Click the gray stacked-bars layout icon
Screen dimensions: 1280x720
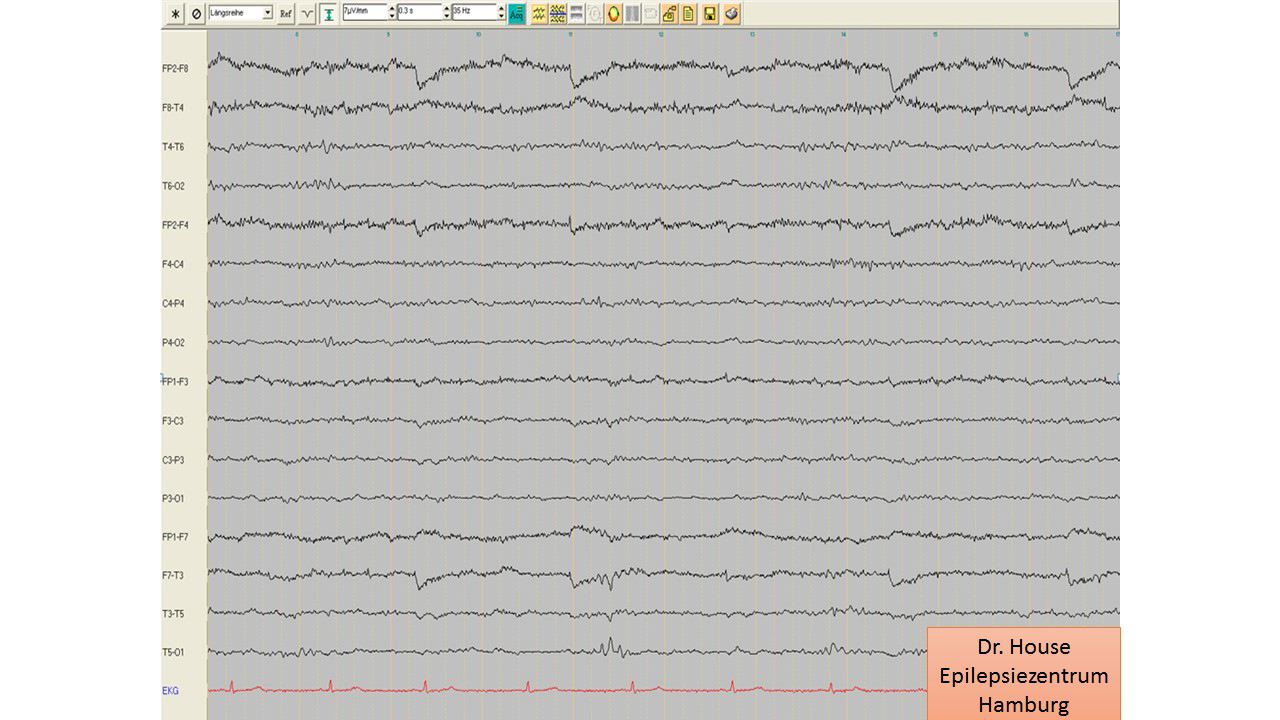click(x=577, y=13)
